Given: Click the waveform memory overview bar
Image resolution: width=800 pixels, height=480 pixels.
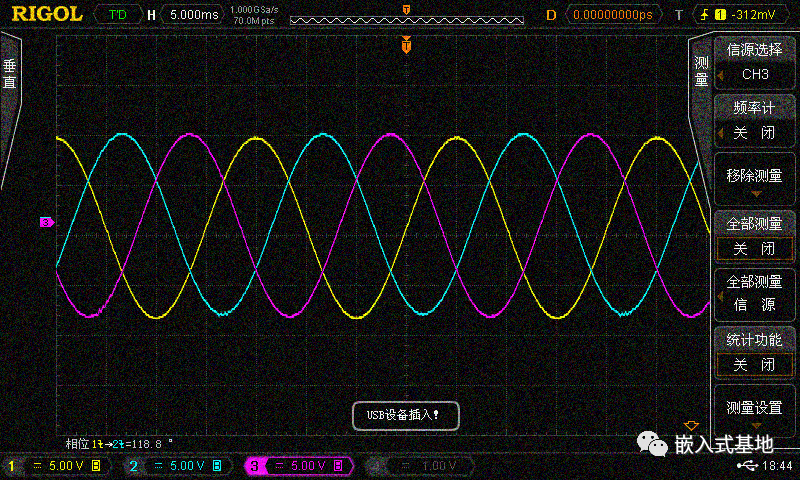Looking at the screenshot, I should pos(405,19).
